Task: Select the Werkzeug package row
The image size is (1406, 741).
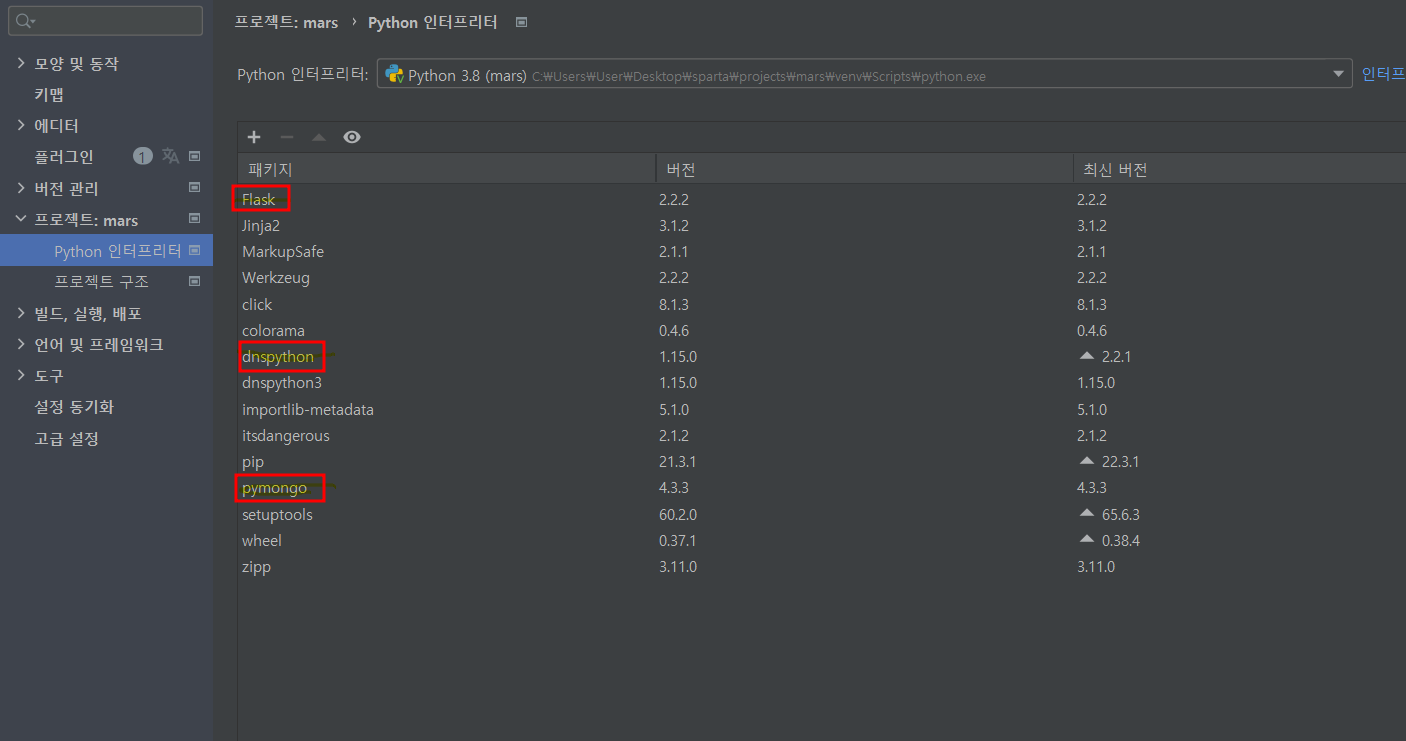Action: point(821,277)
